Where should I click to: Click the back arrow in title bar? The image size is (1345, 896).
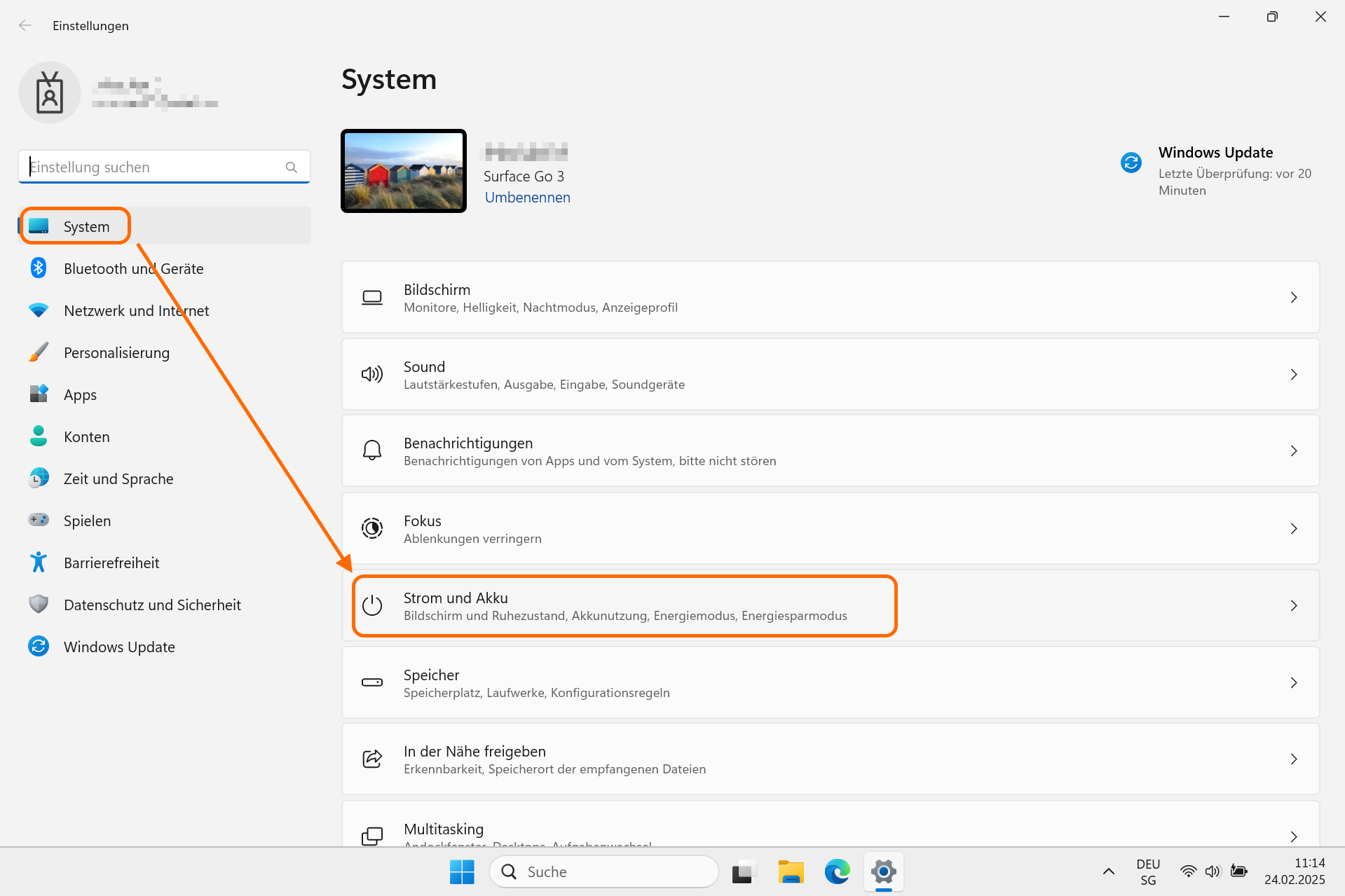pyautogui.click(x=25, y=26)
